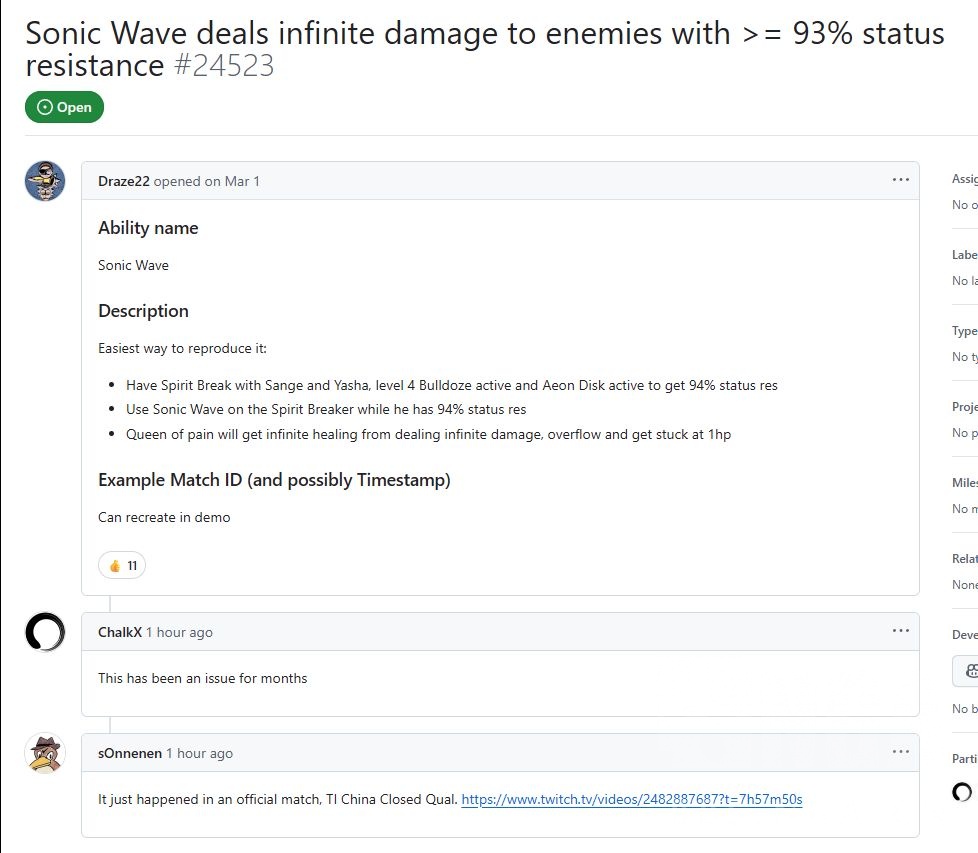Click the Type section in the sidebar

click(964, 330)
